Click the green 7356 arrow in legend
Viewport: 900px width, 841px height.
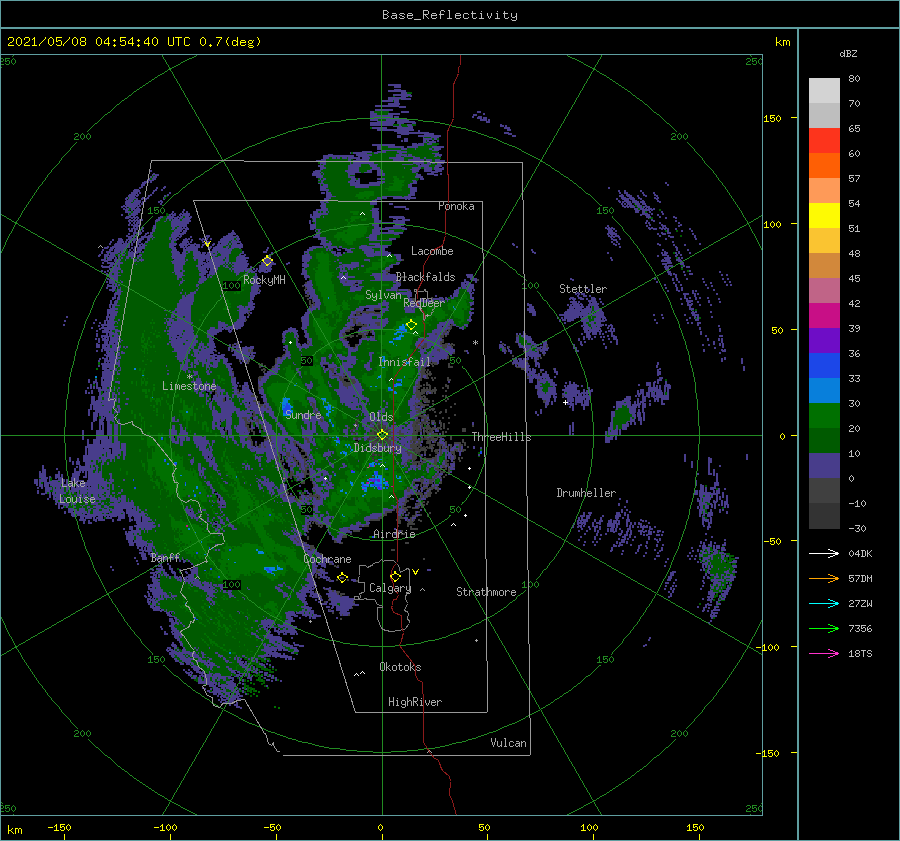(x=824, y=629)
